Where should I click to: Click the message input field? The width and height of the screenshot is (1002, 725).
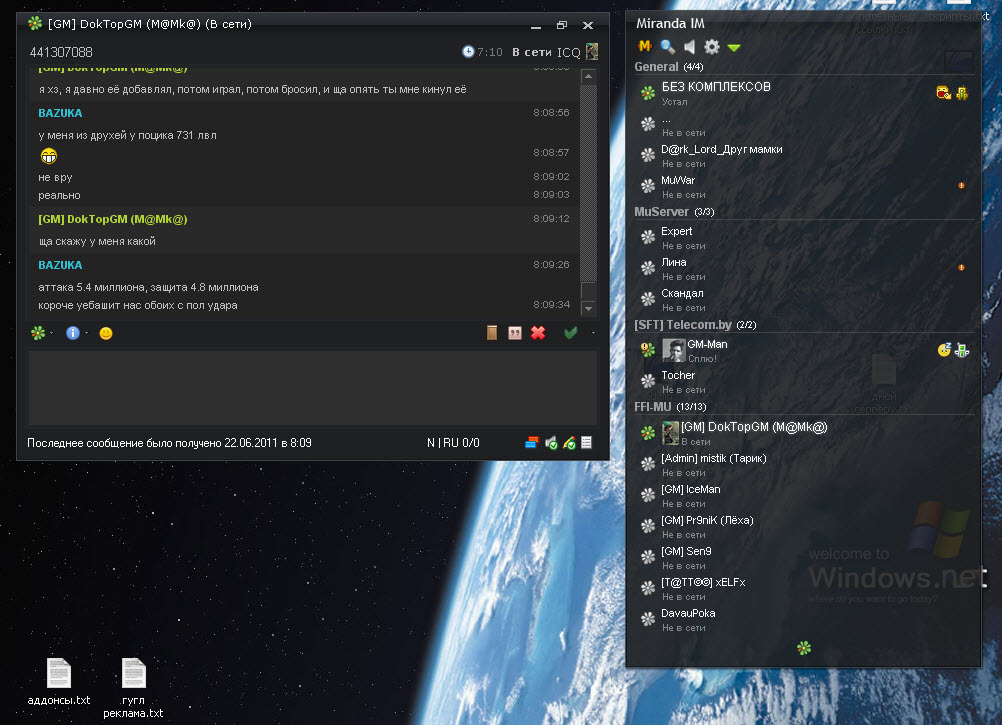click(312, 388)
